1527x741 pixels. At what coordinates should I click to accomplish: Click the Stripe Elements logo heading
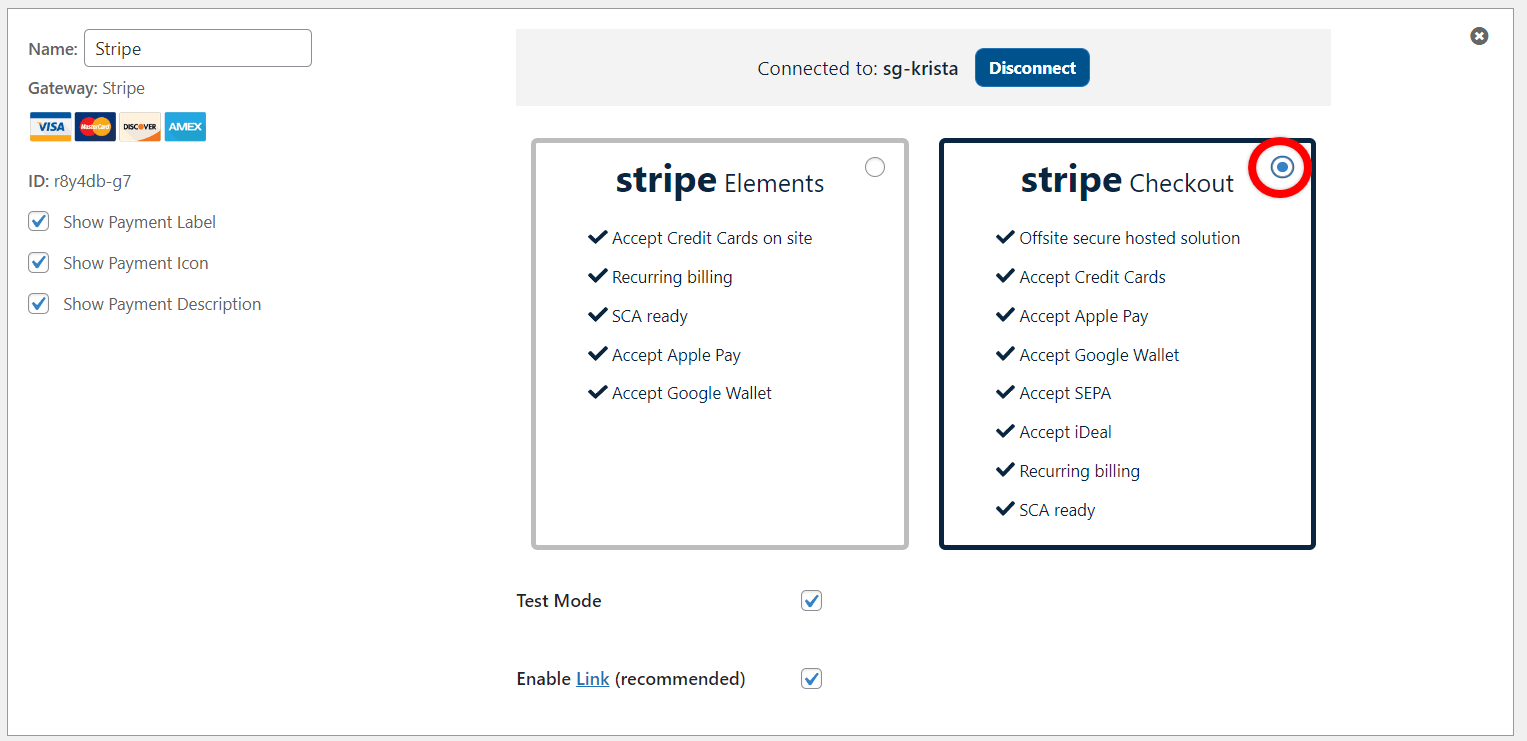719,181
